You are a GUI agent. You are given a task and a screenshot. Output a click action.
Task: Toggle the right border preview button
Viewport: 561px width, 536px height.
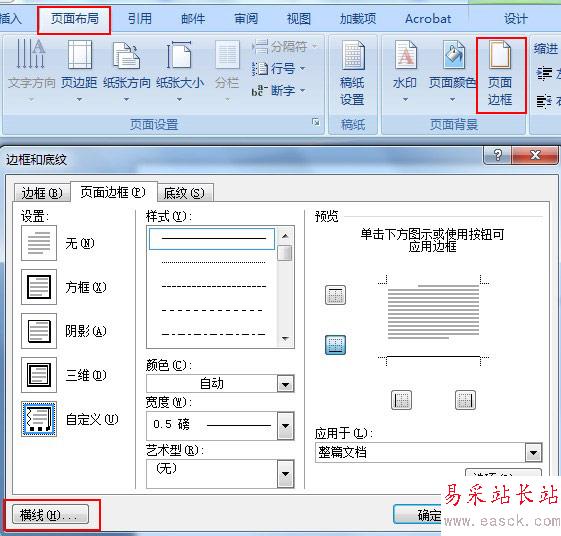(x=465, y=400)
